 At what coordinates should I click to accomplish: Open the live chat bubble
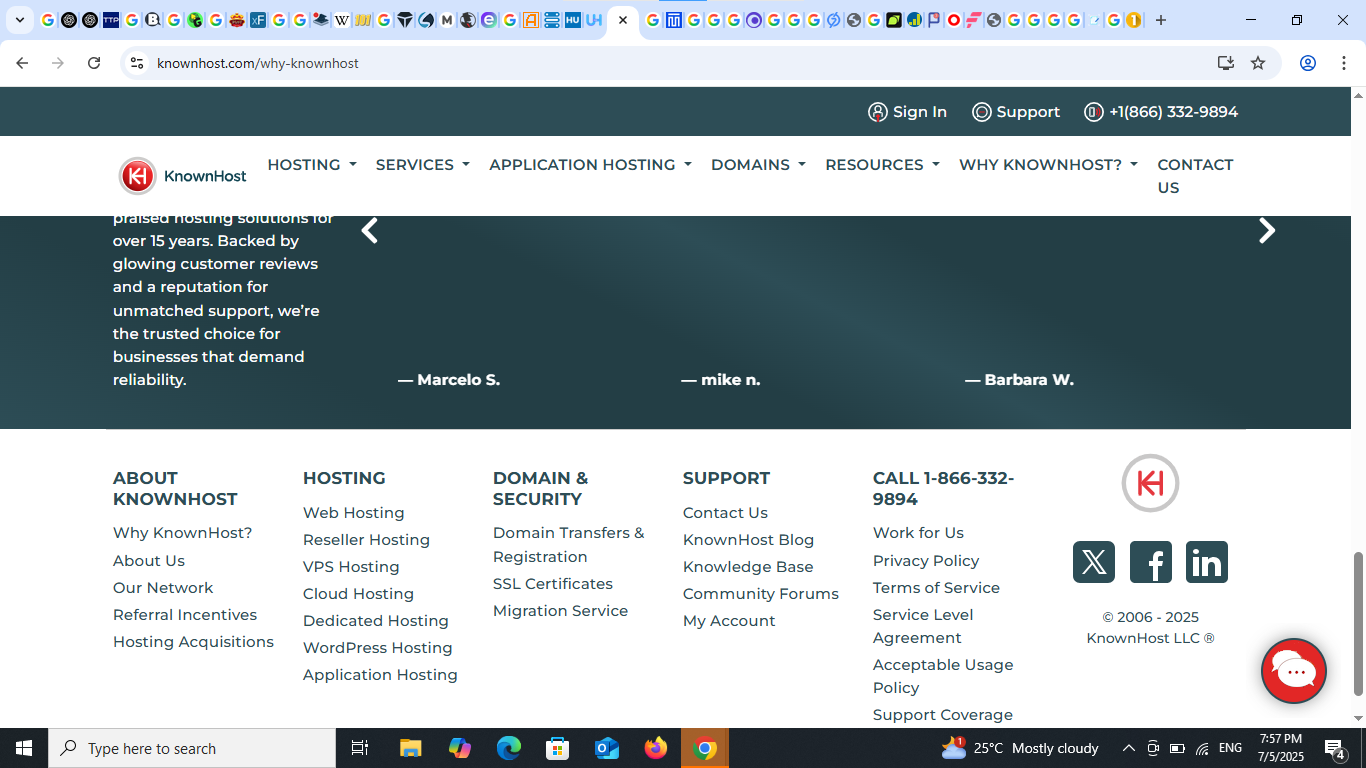pyautogui.click(x=1294, y=671)
